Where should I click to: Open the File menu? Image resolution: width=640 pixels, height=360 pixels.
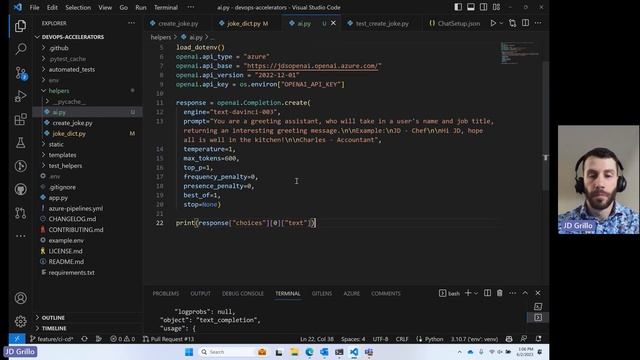pyautogui.click(x=34, y=7)
